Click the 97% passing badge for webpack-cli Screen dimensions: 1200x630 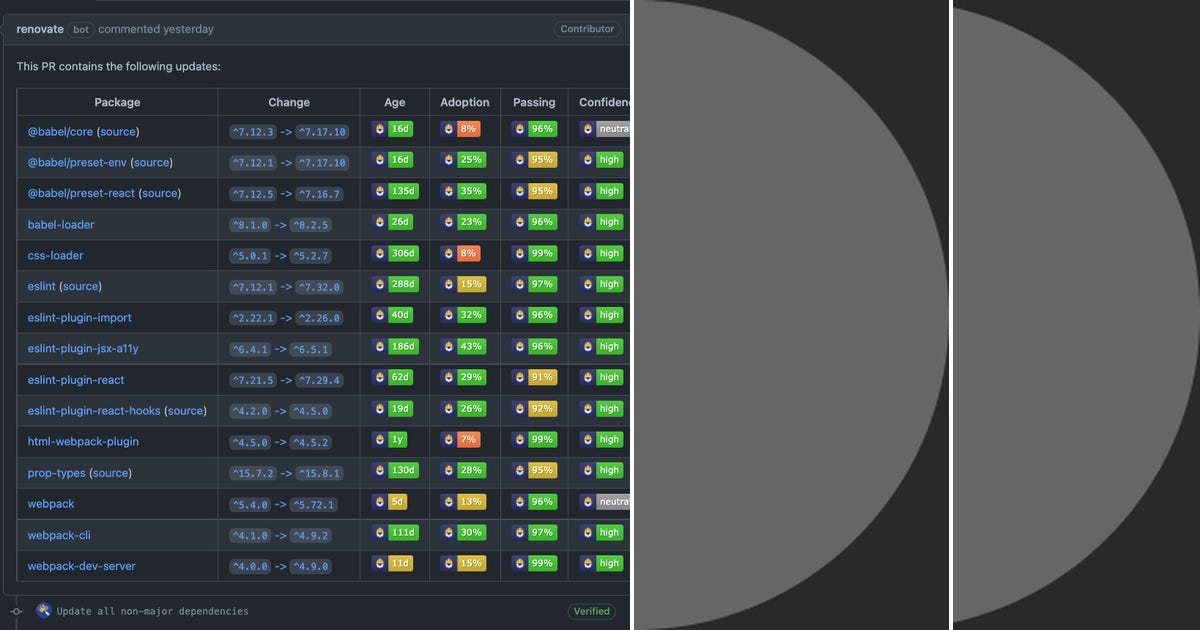pyautogui.click(x=534, y=532)
